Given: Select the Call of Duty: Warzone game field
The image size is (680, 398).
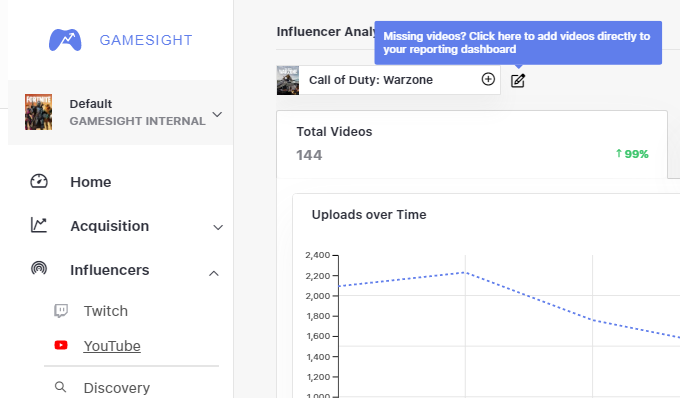Looking at the screenshot, I should [388, 80].
